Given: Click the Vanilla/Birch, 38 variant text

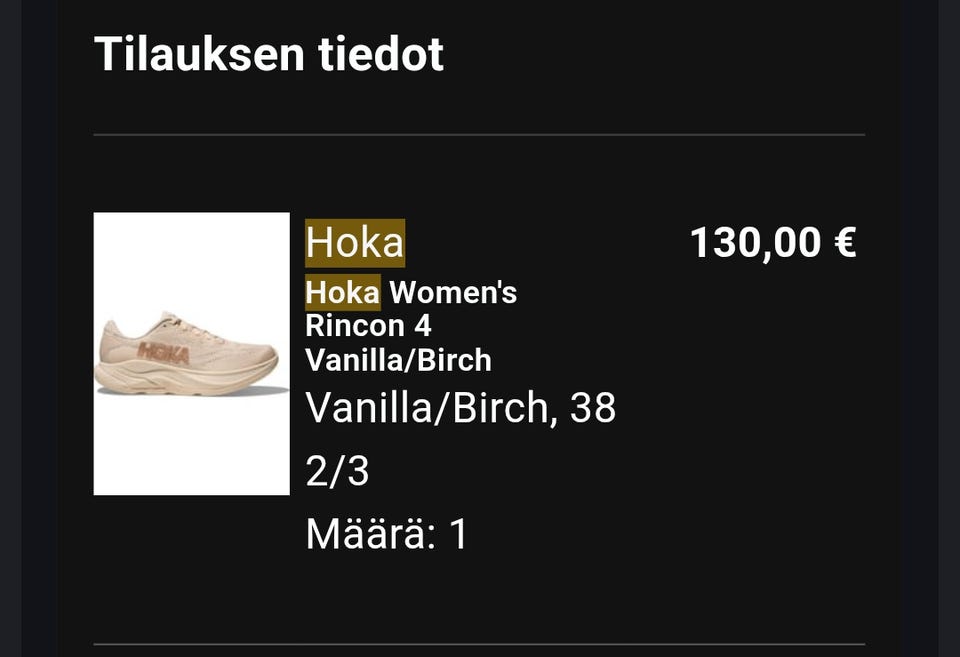Looking at the screenshot, I should coord(460,407).
